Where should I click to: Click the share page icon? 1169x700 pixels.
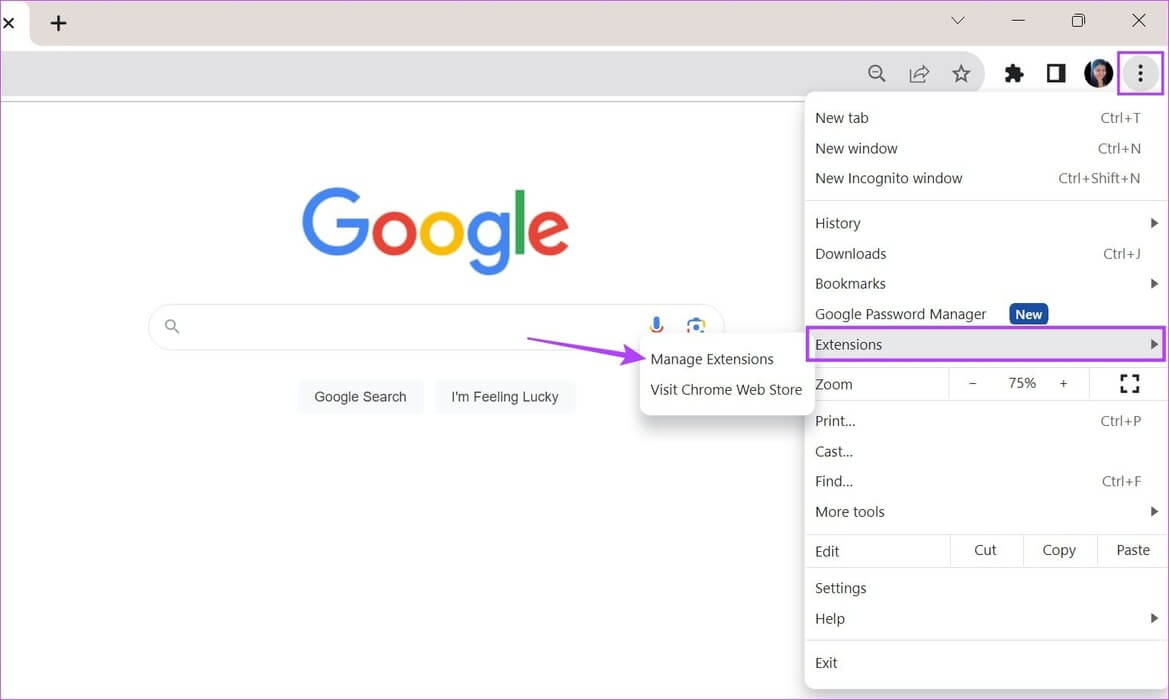click(x=918, y=73)
